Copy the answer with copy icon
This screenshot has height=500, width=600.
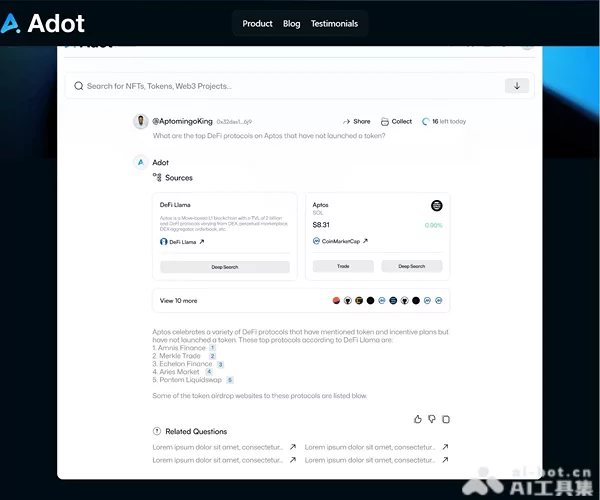(x=446, y=419)
